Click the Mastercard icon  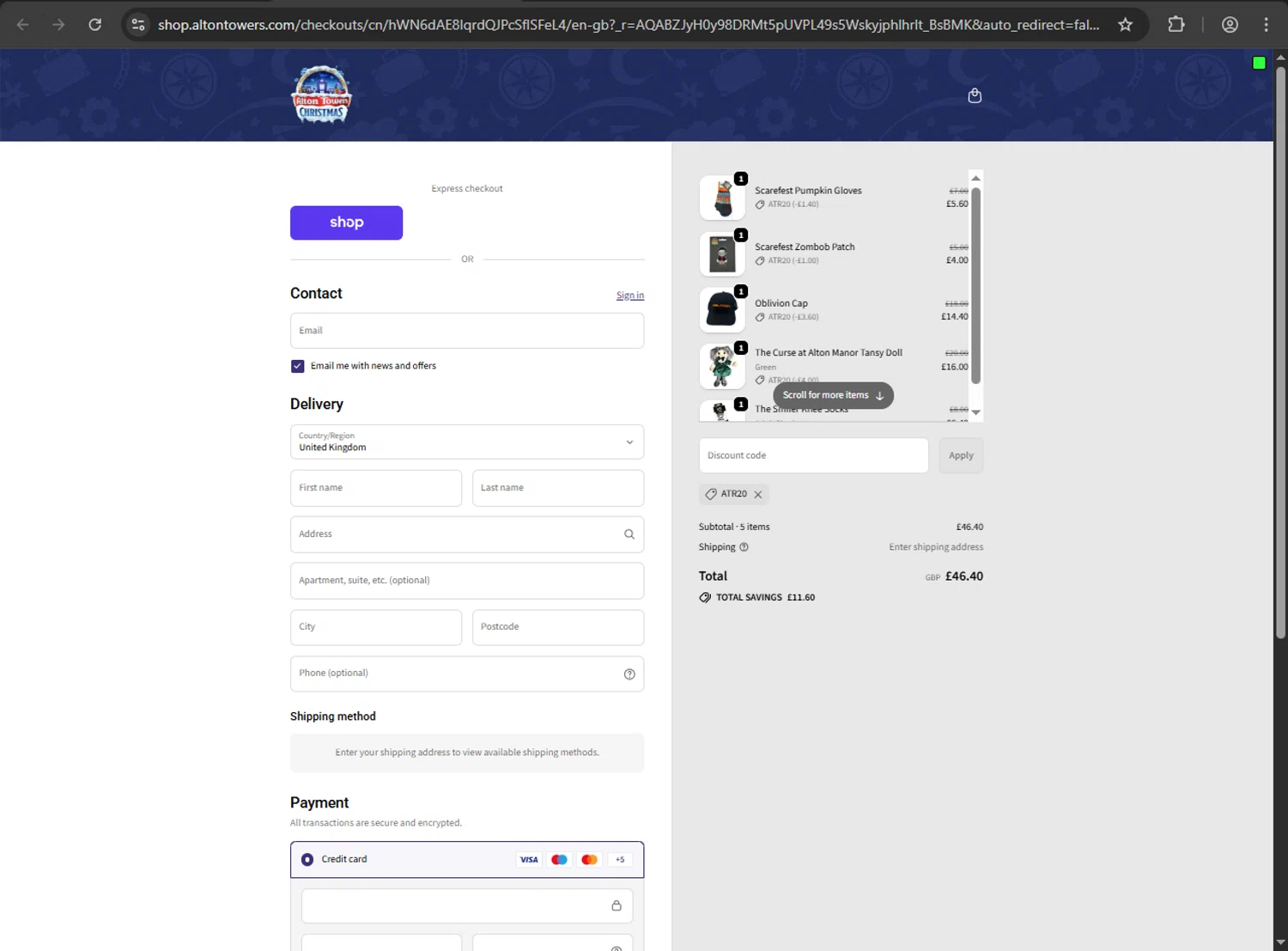(589, 859)
